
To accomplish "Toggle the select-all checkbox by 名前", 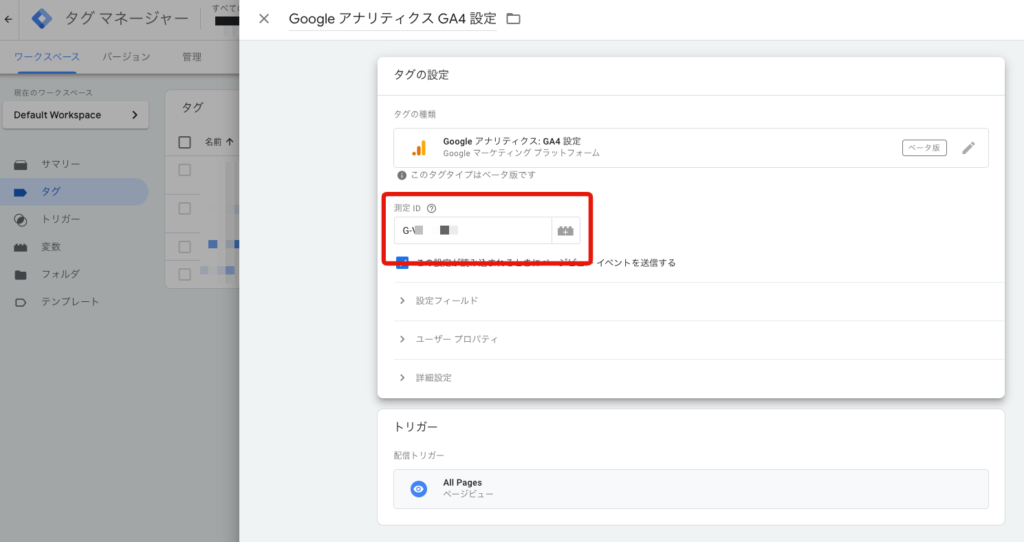I will 185,142.
